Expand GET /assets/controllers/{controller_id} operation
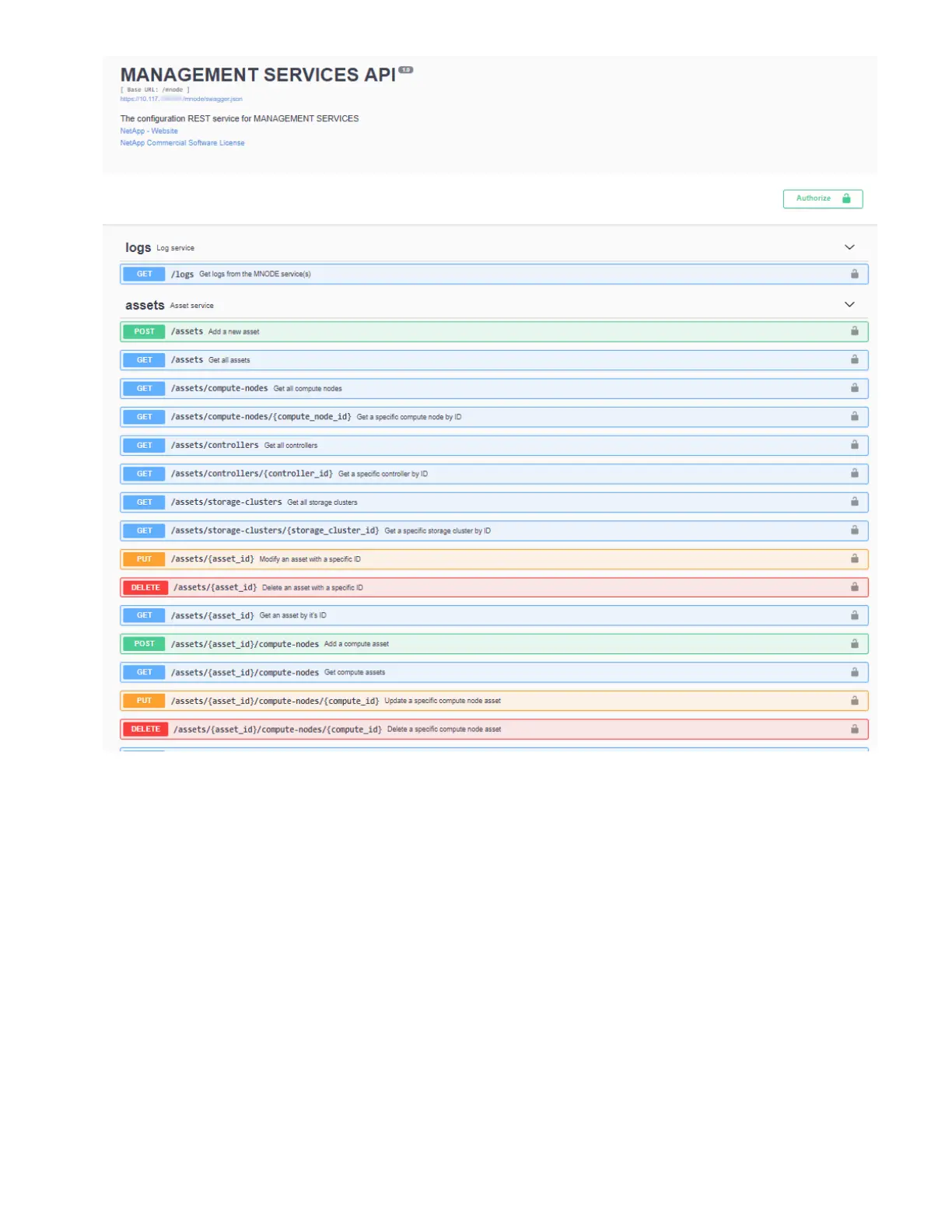952x1232 pixels. click(494, 474)
